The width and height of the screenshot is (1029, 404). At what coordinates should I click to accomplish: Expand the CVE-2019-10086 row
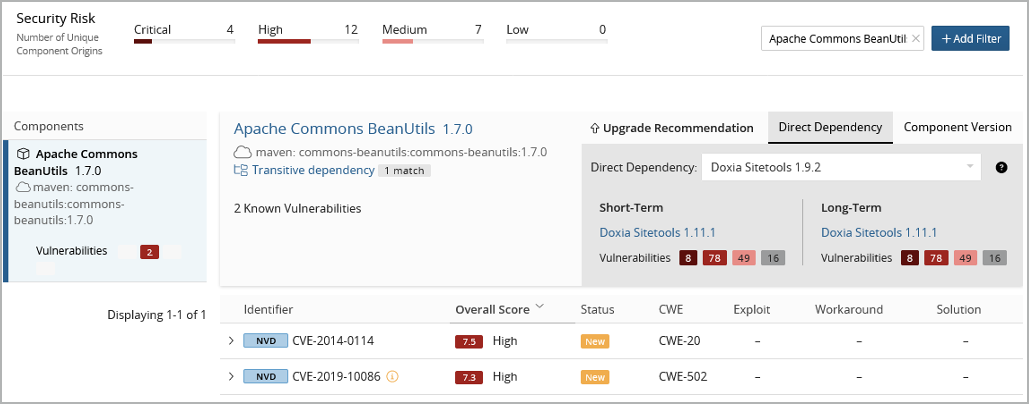point(231,377)
